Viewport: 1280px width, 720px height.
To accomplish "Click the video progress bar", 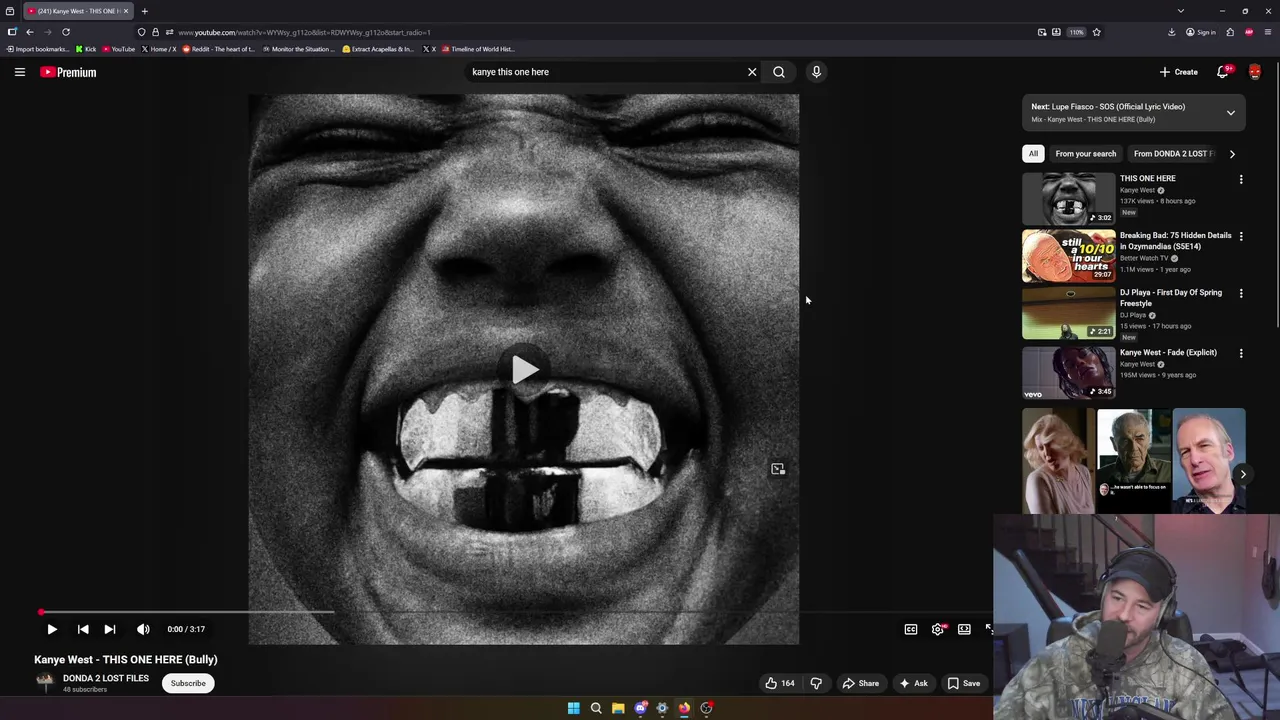I will point(516,612).
